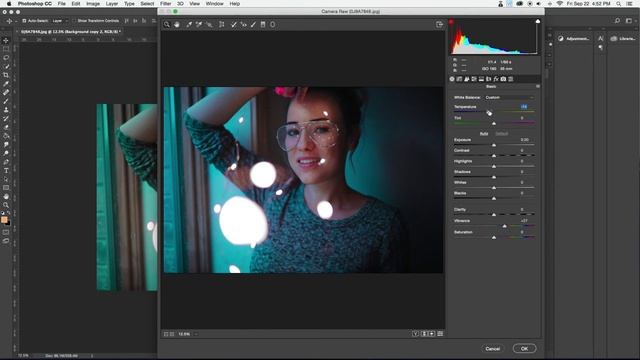
Task: Select the Radial Filter tool
Action: tap(272, 24)
